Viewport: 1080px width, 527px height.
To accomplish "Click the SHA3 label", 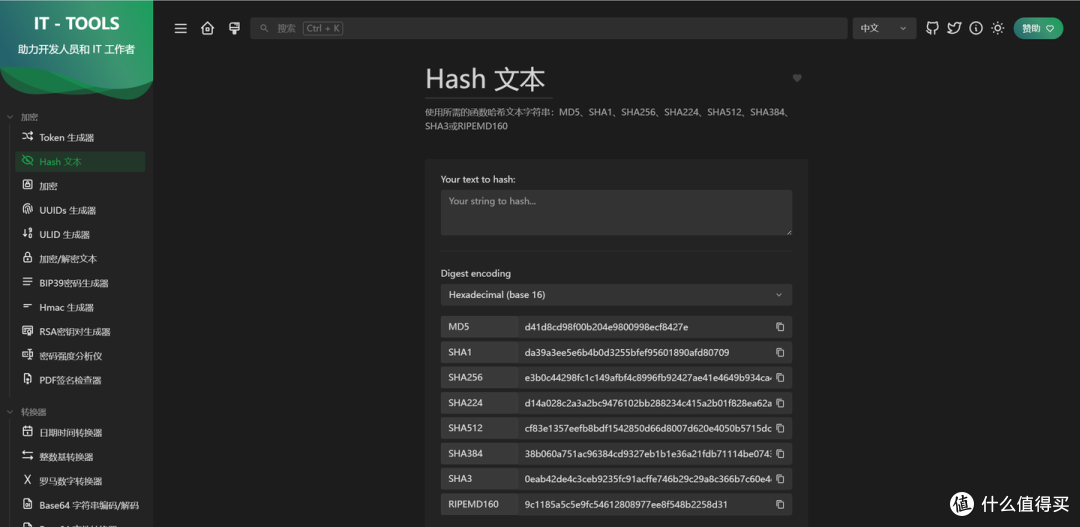I will 459,479.
